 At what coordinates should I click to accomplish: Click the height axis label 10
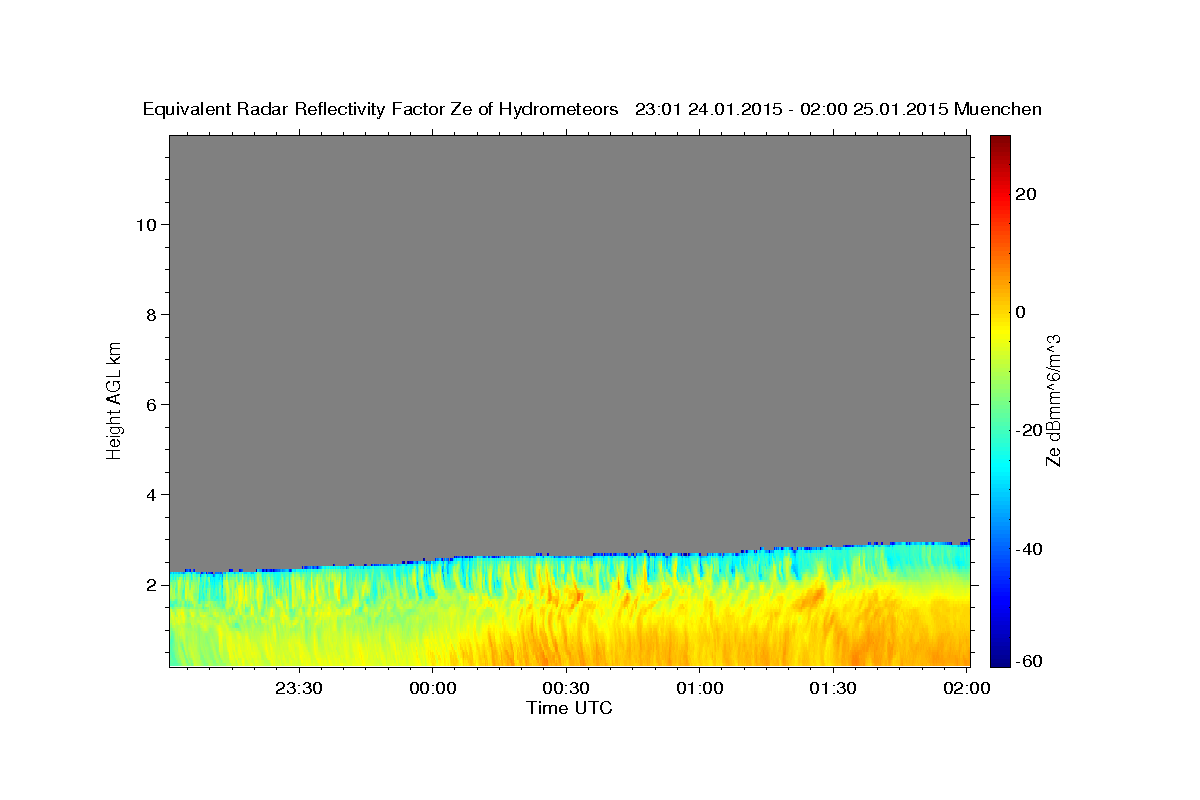click(x=145, y=224)
